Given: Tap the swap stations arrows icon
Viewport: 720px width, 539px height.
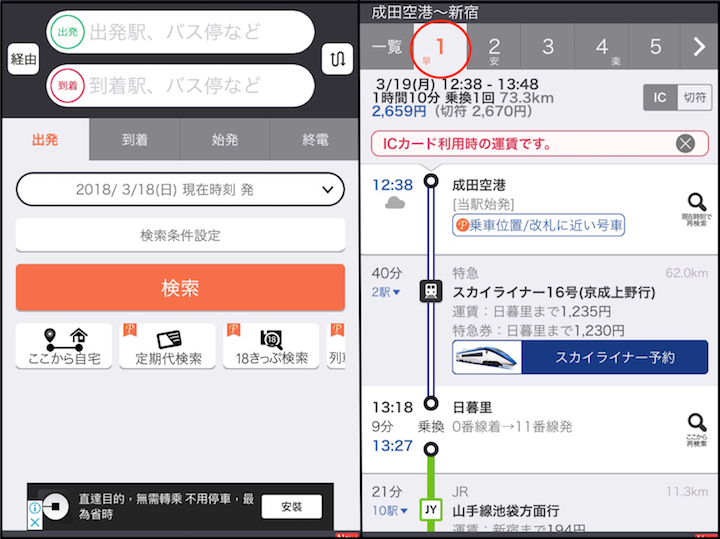Looking at the screenshot, I should 332,60.
